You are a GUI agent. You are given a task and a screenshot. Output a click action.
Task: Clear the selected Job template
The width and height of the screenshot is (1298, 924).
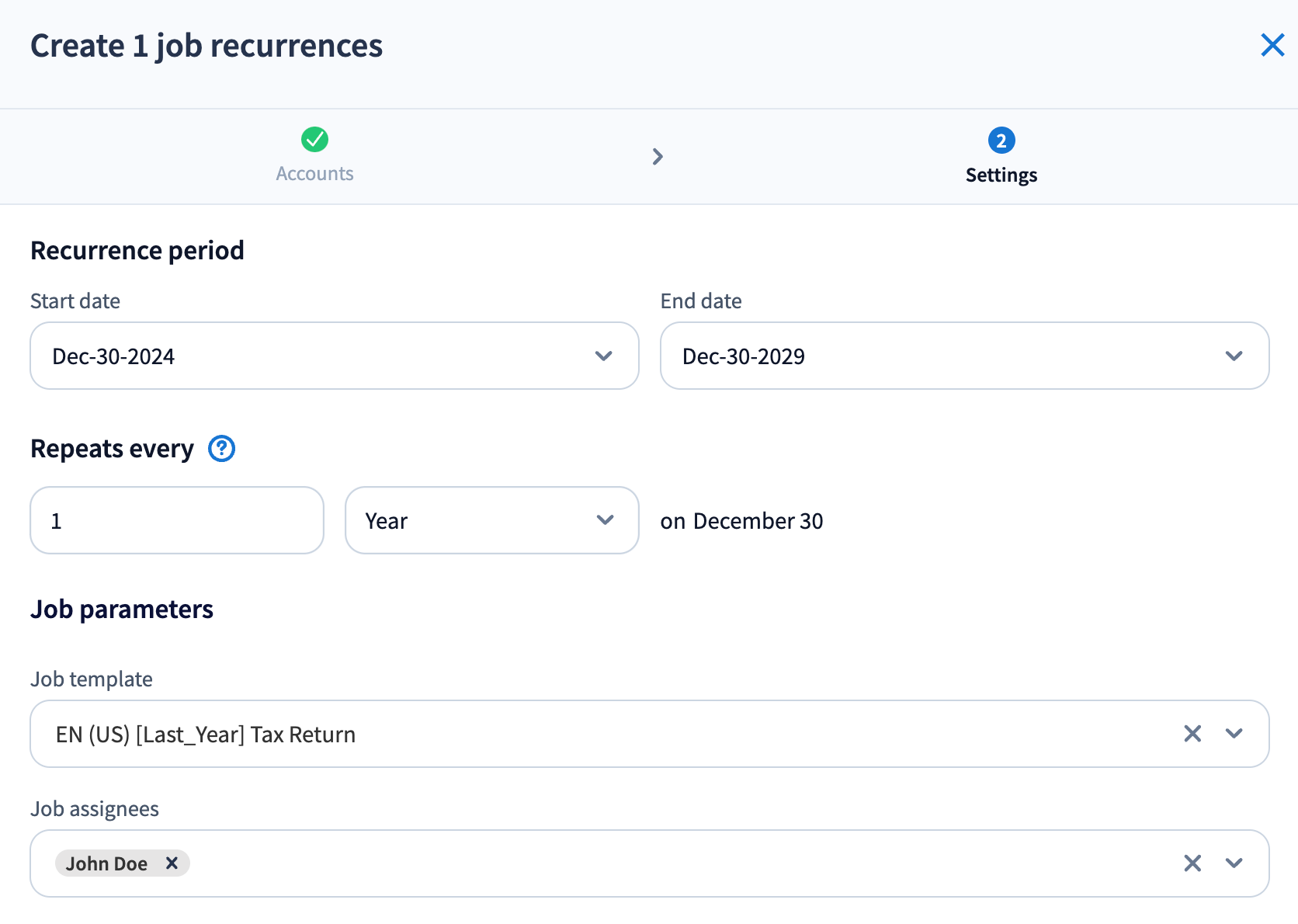(1192, 734)
